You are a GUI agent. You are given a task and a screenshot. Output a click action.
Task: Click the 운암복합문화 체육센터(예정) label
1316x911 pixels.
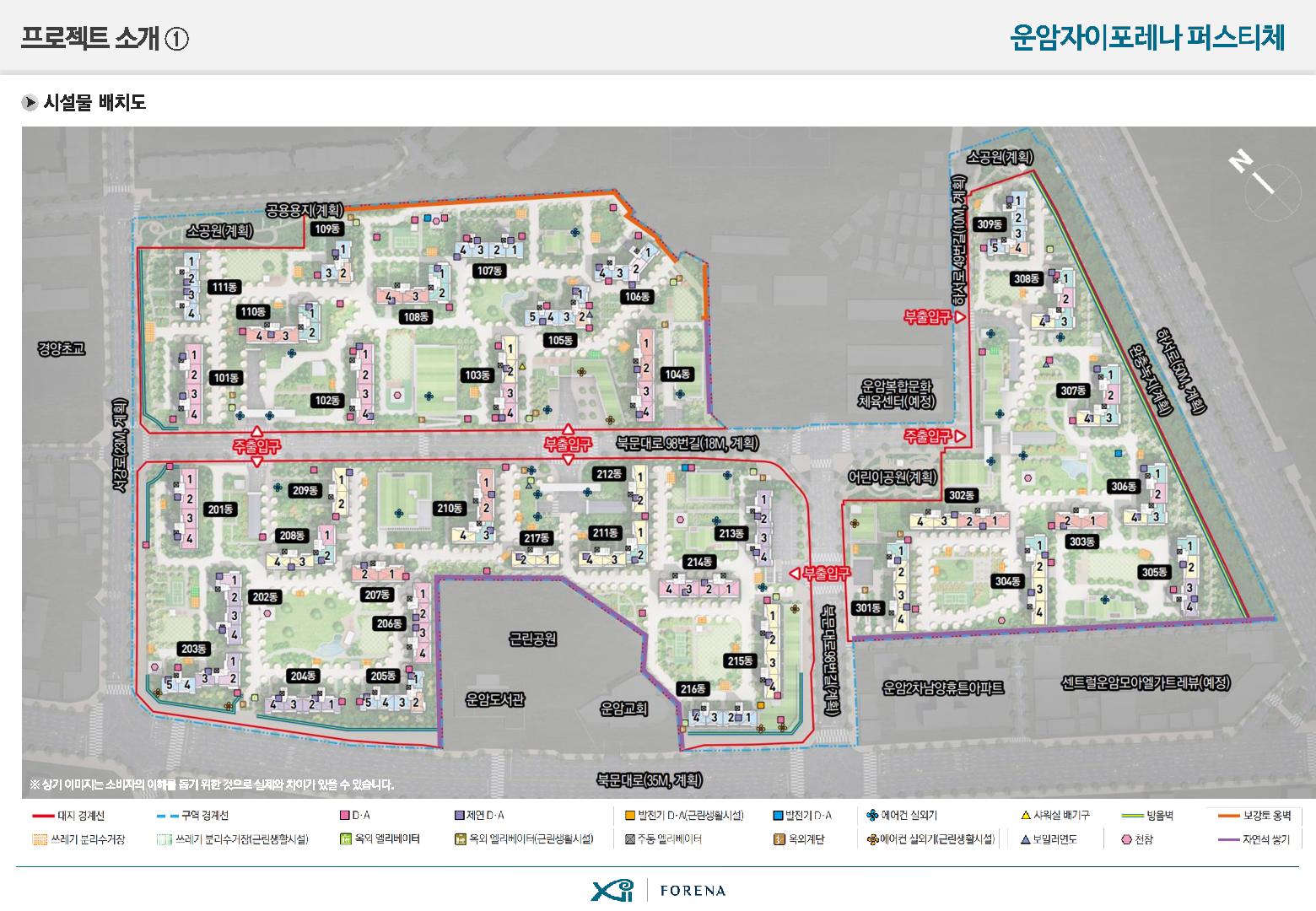(897, 393)
